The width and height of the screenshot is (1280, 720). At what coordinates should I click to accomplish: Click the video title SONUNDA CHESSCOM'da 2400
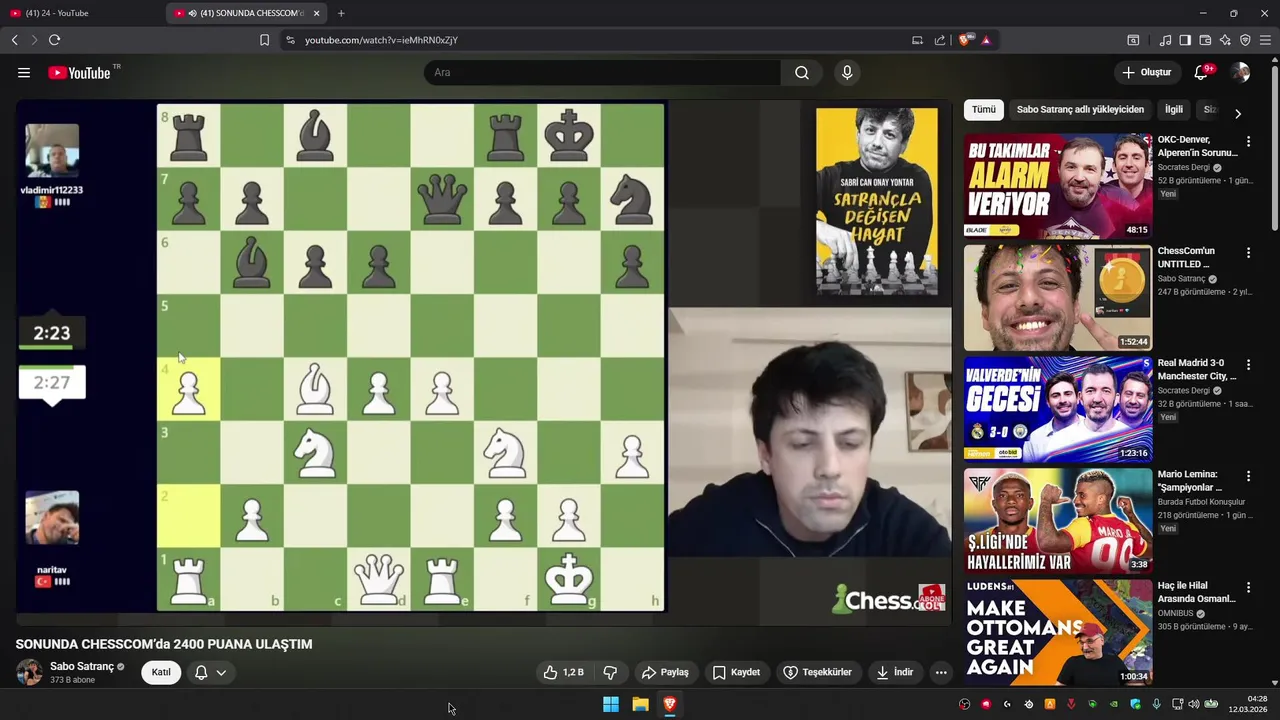pyautogui.click(x=164, y=644)
